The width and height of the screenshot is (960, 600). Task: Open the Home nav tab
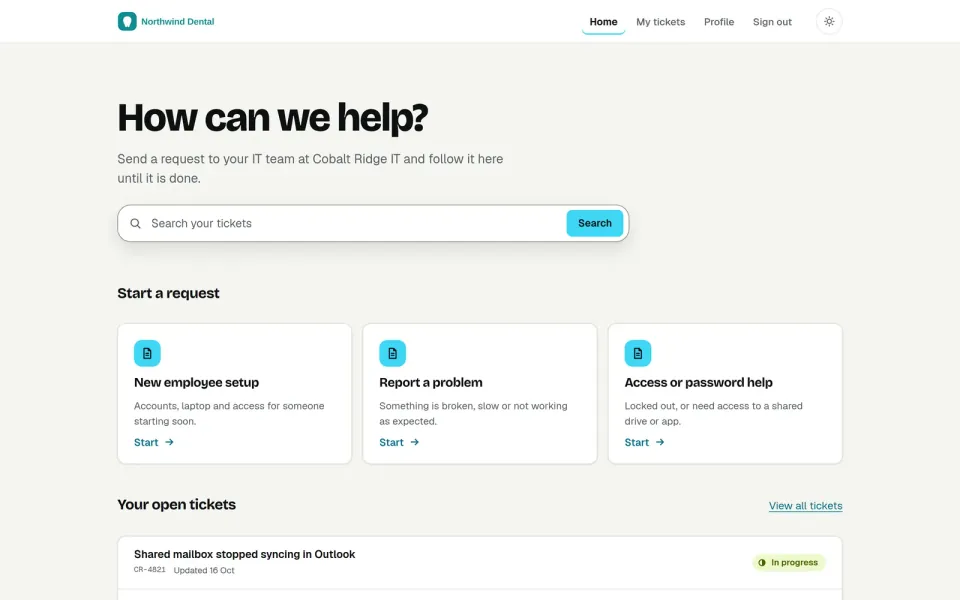point(603,22)
